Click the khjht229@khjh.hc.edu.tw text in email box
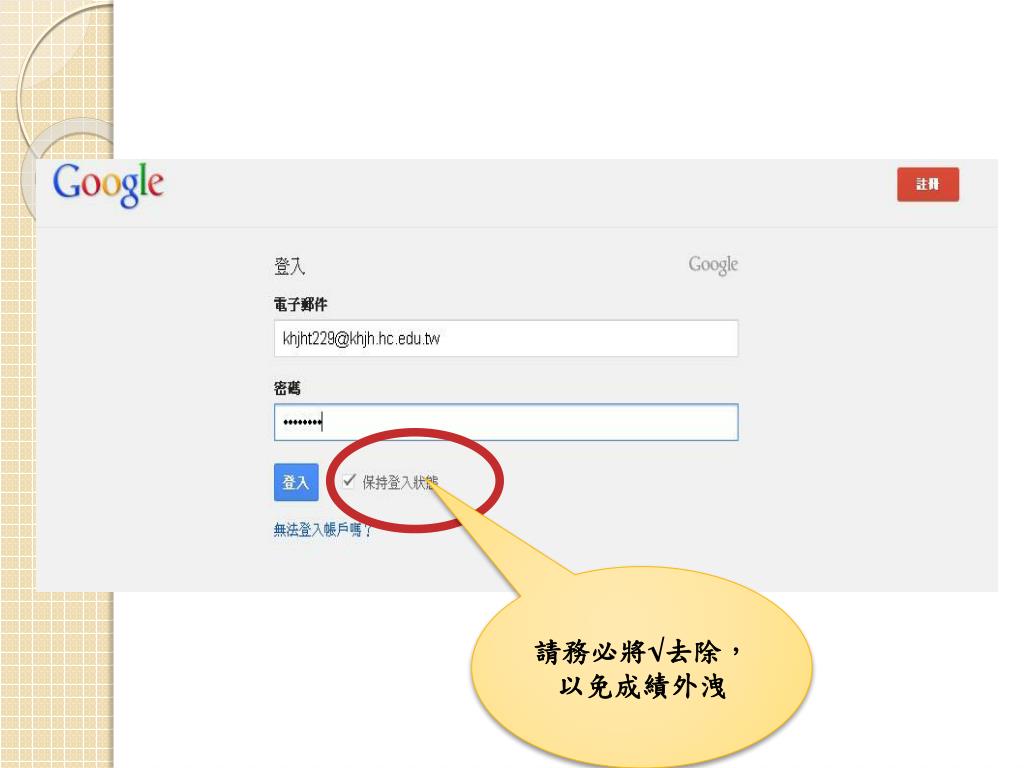1024x768 pixels. tap(361, 338)
